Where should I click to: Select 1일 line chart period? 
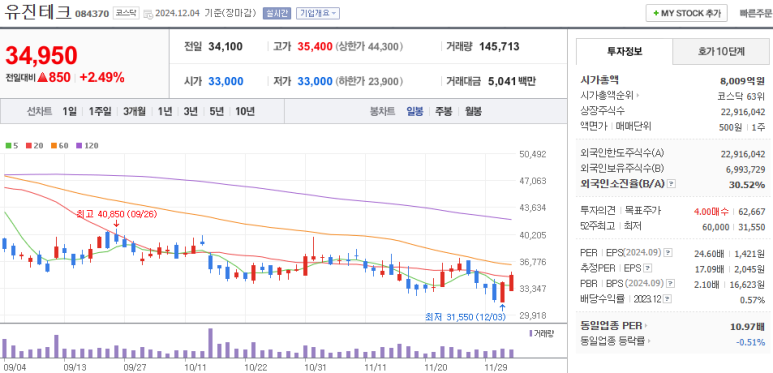(70, 111)
